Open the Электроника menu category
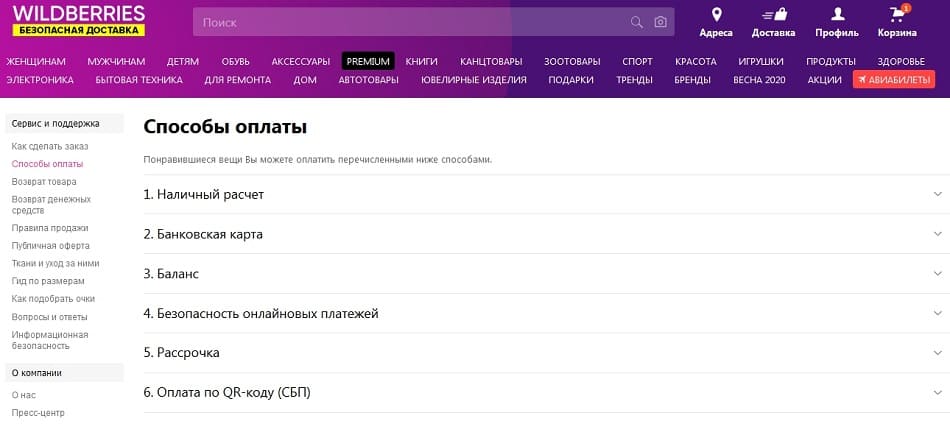 [x=40, y=80]
